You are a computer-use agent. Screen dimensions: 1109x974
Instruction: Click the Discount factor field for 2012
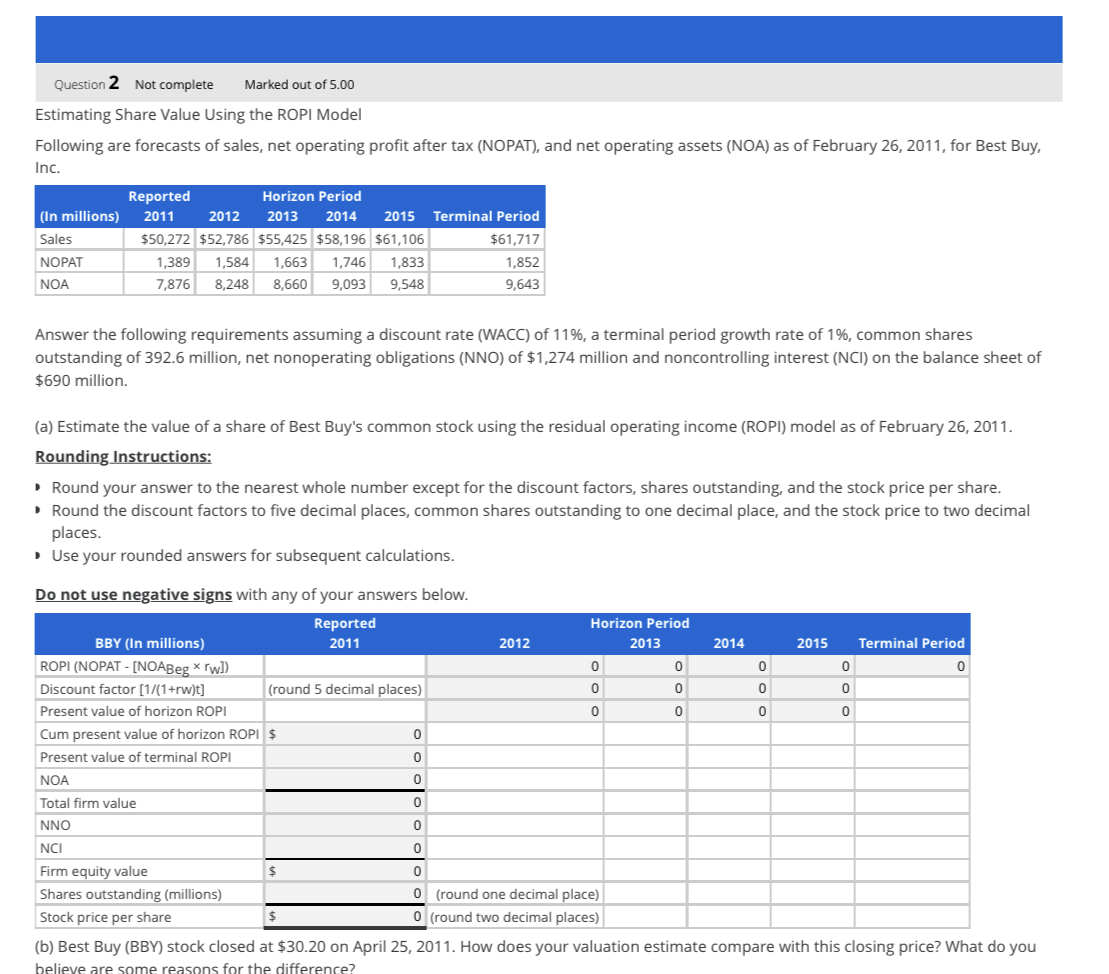[515, 688]
